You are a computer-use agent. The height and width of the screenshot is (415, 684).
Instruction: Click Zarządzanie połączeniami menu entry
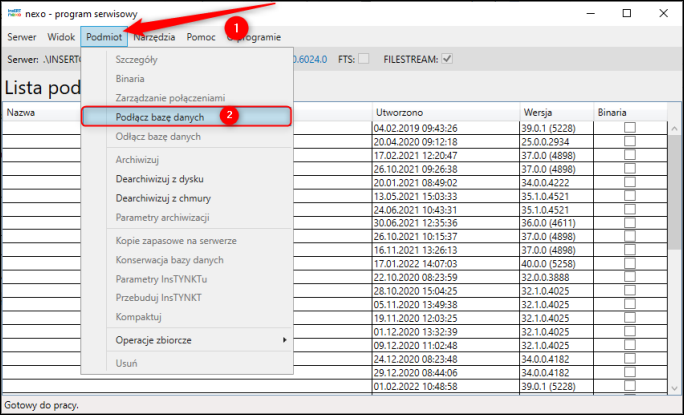[186, 98]
